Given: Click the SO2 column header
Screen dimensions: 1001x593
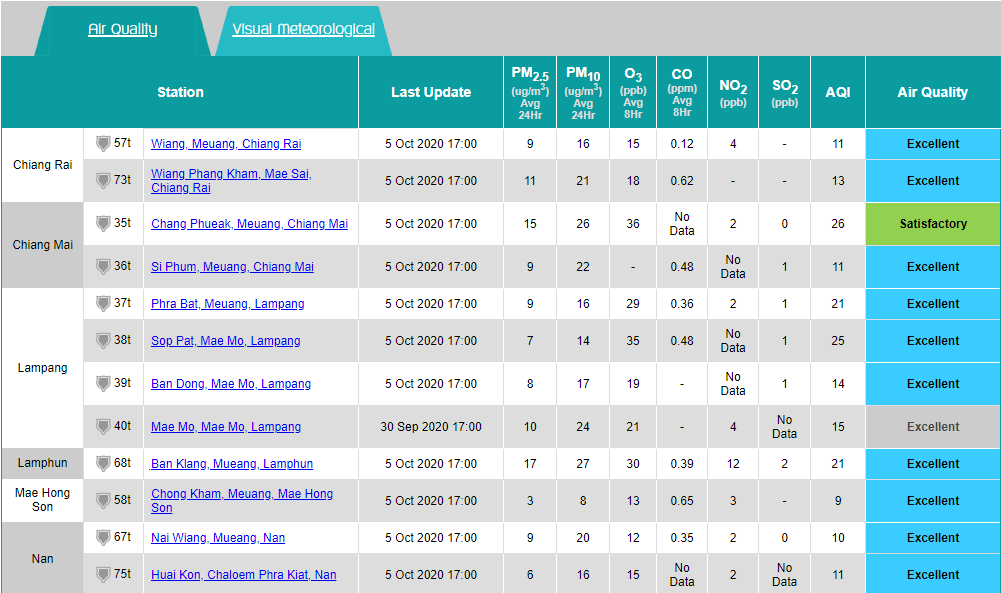Looking at the screenshot, I should click(x=785, y=92).
